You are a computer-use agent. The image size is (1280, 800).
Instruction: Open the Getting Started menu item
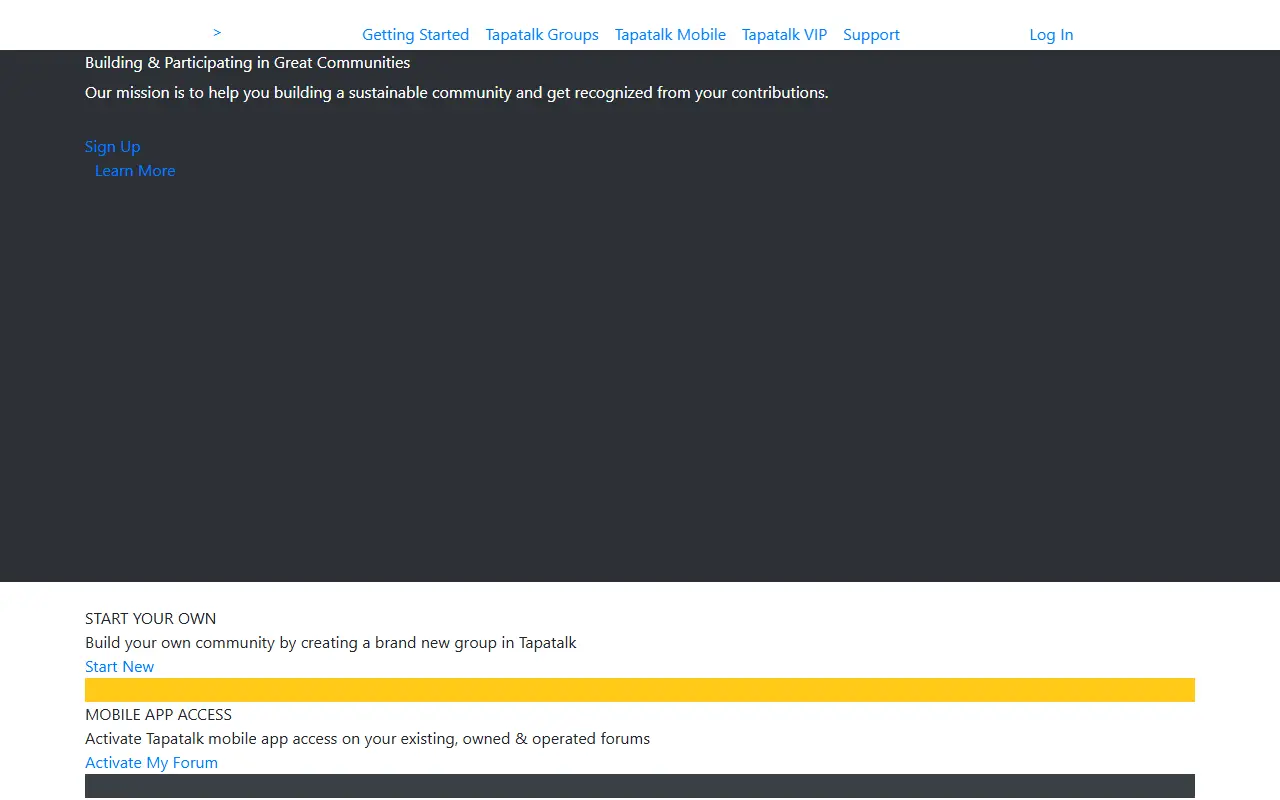tap(415, 35)
